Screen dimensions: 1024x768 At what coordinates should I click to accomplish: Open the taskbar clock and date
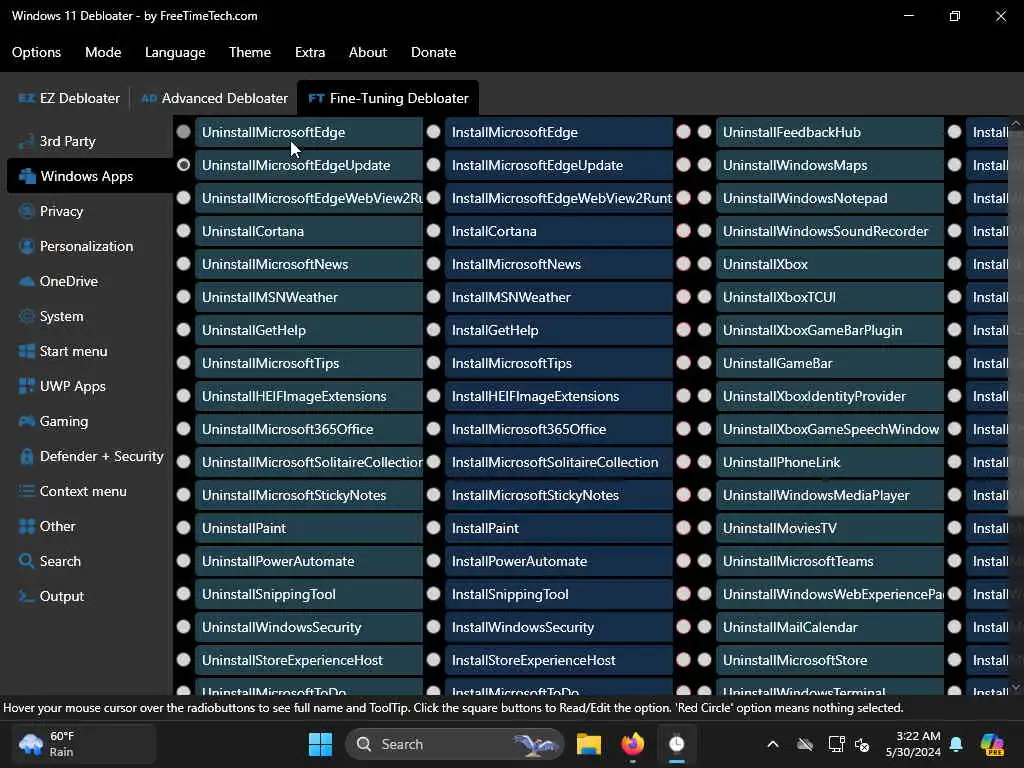click(913, 744)
